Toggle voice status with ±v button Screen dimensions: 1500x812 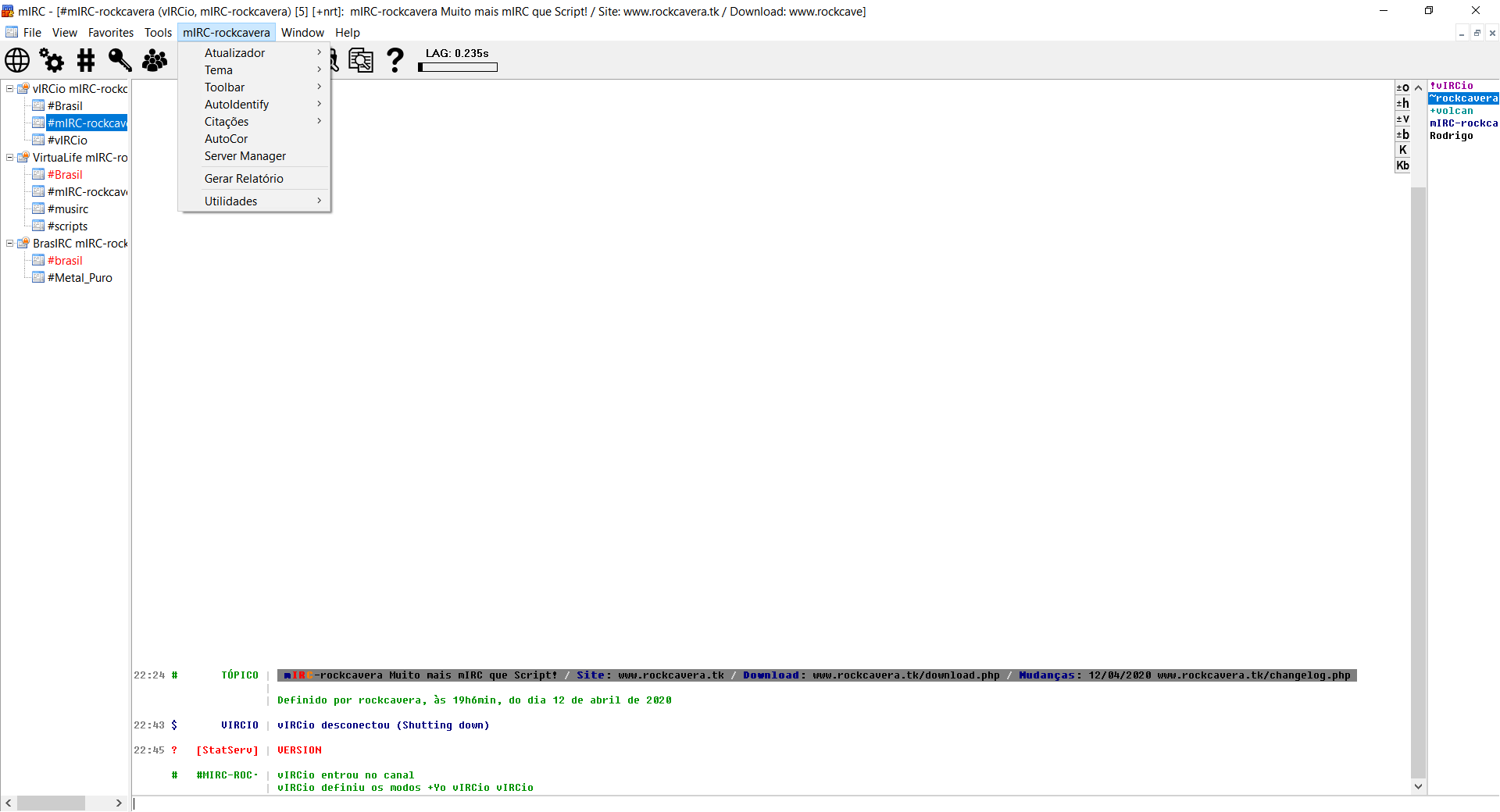[x=1403, y=119]
